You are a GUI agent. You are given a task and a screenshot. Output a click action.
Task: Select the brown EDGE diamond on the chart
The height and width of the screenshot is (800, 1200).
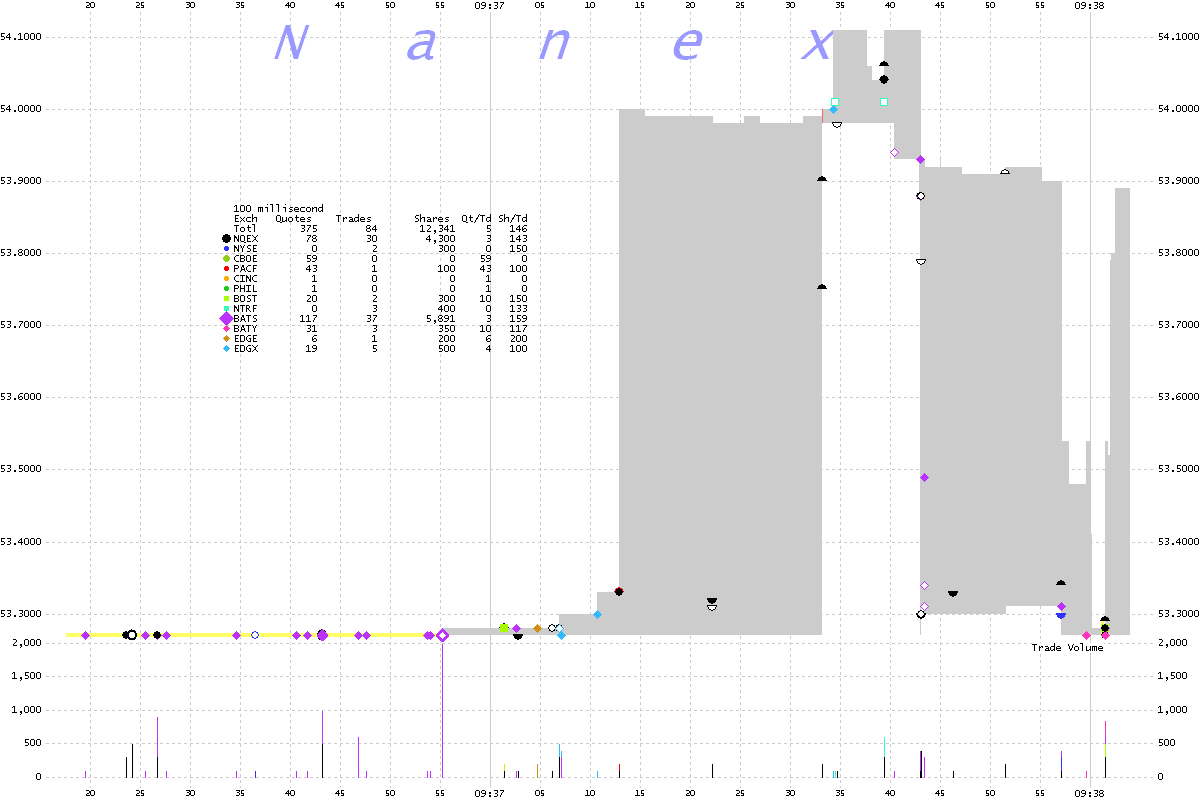pos(537,628)
